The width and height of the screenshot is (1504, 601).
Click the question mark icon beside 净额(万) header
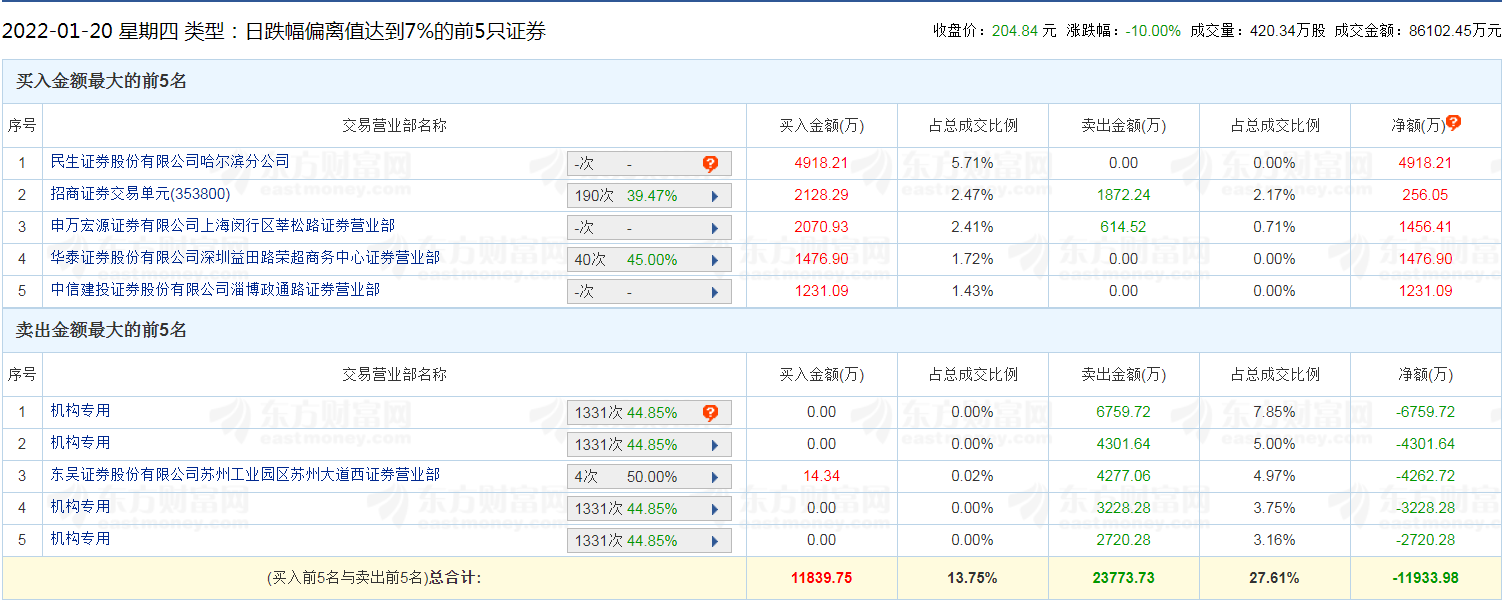pos(1453,123)
